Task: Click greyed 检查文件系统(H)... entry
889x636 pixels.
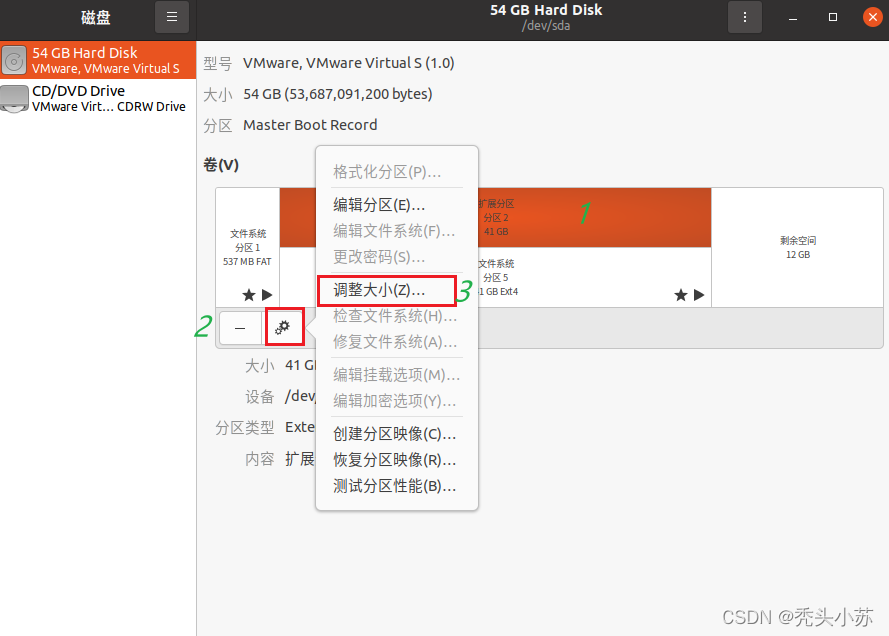Action: point(395,316)
